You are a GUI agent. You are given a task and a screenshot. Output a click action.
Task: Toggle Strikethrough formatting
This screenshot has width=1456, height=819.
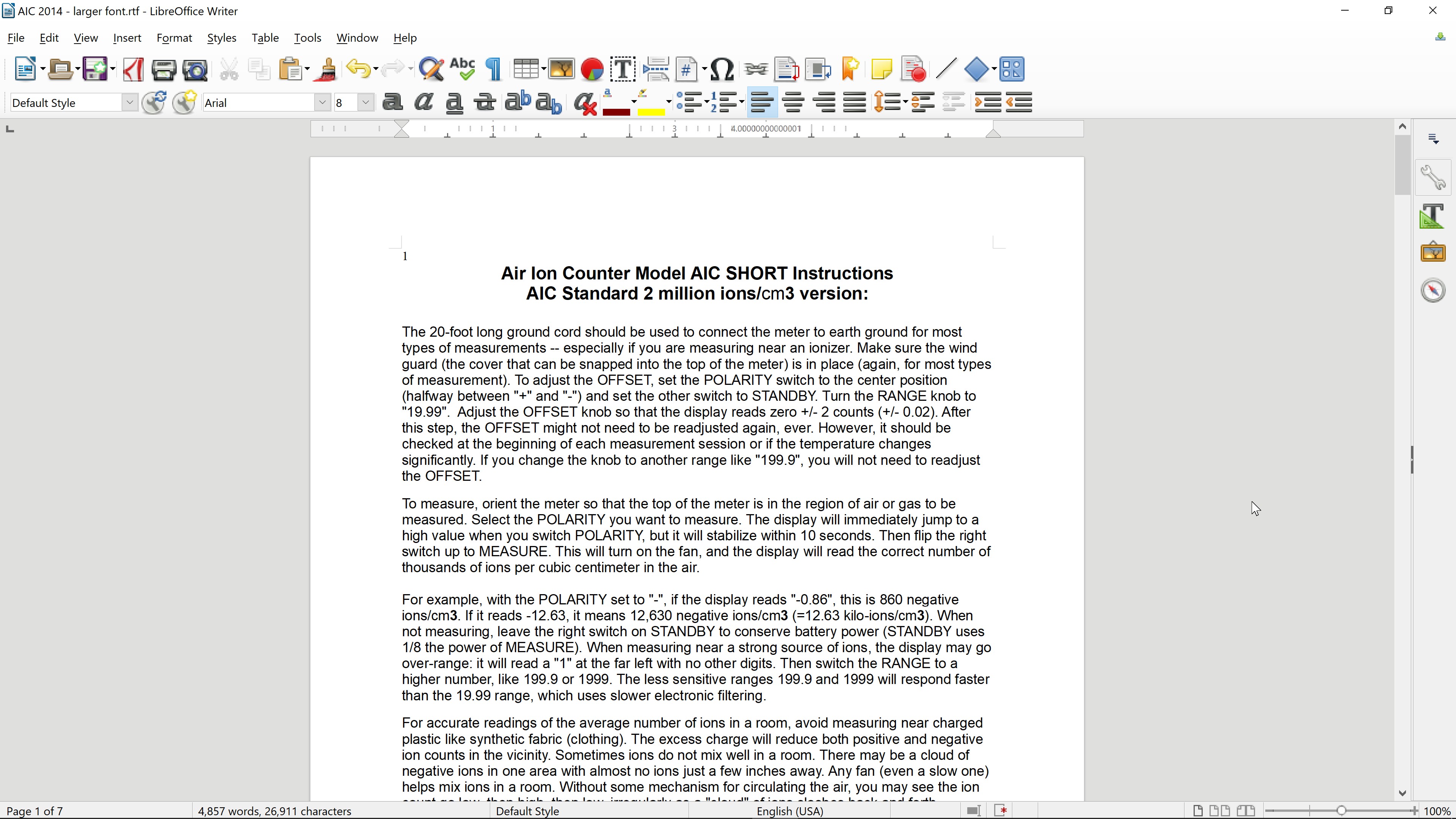tap(485, 103)
